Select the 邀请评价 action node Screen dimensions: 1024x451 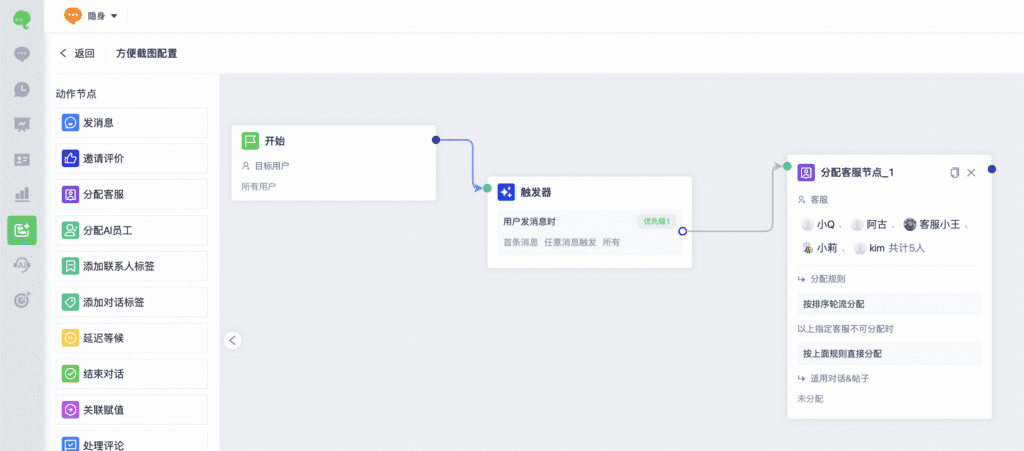coord(131,158)
